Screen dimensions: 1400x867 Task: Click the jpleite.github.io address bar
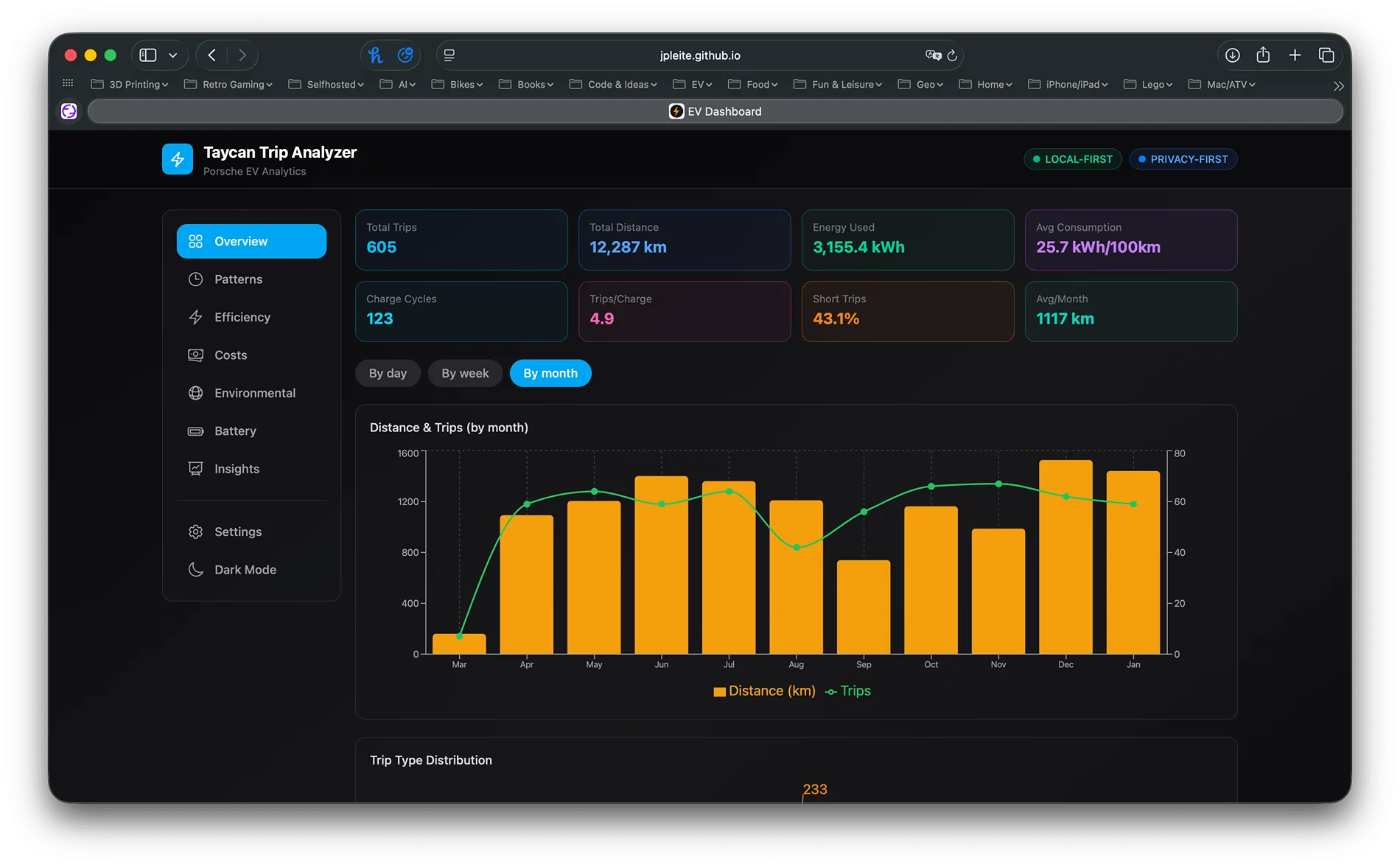coord(700,55)
